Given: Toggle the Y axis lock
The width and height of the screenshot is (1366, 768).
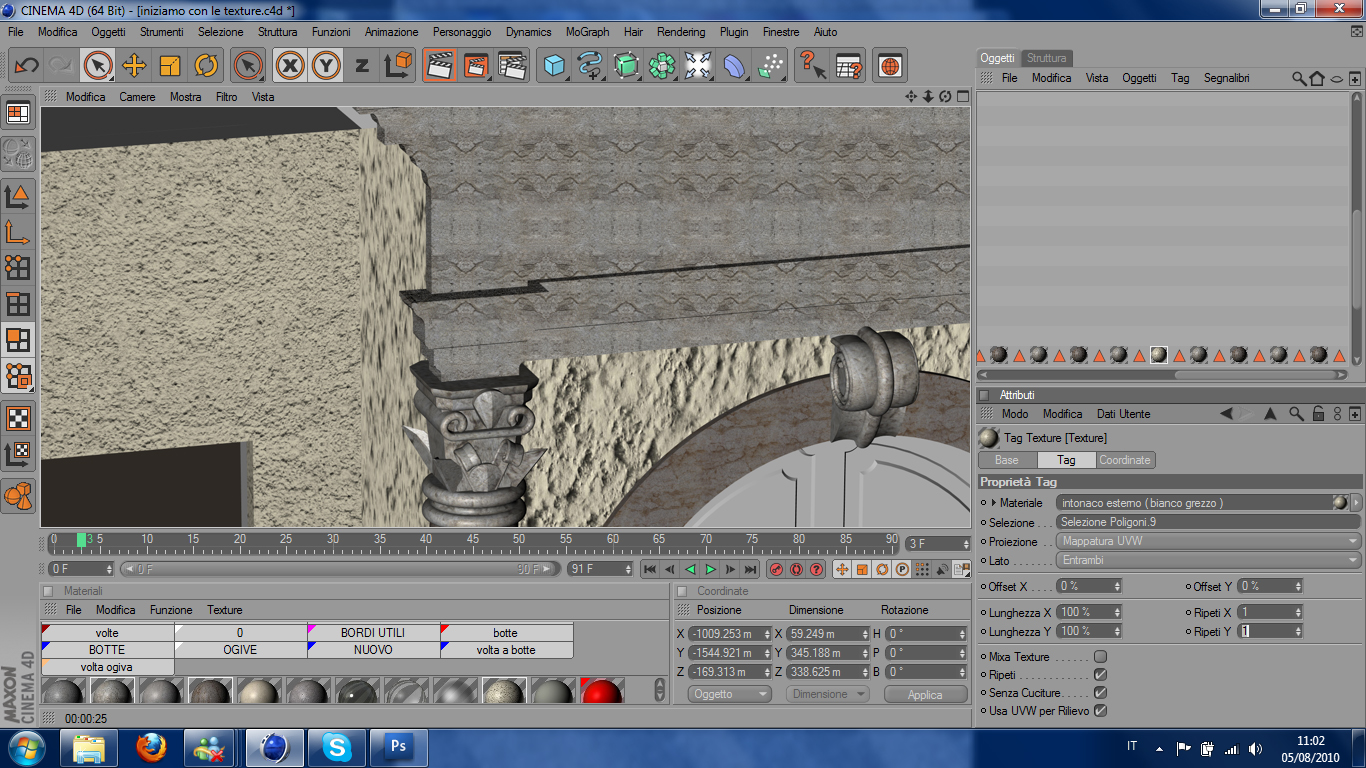Looking at the screenshot, I should tap(326, 66).
